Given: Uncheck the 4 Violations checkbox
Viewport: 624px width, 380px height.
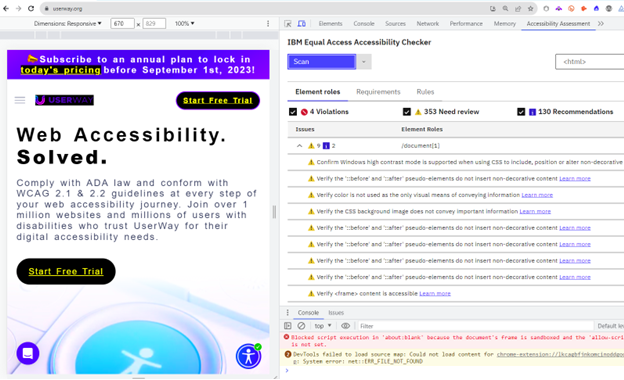Looking at the screenshot, I should tap(293, 112).
